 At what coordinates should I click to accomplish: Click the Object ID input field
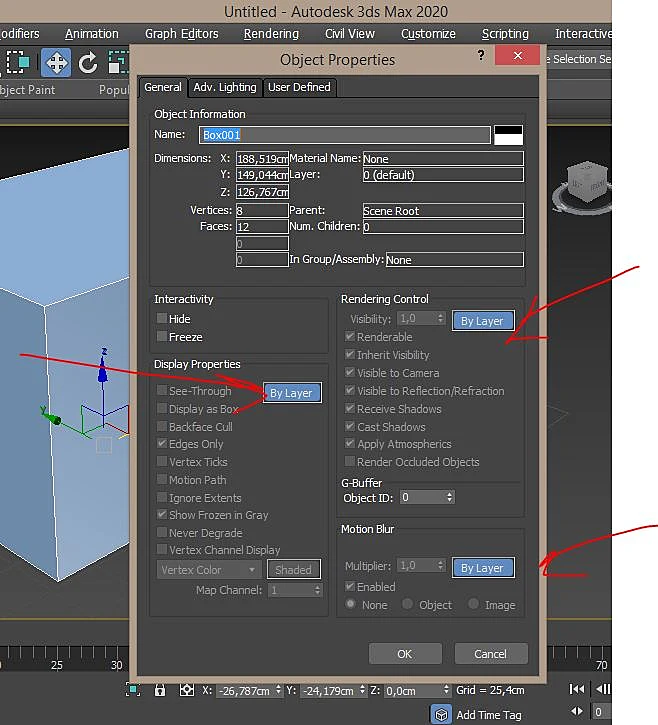422,497
